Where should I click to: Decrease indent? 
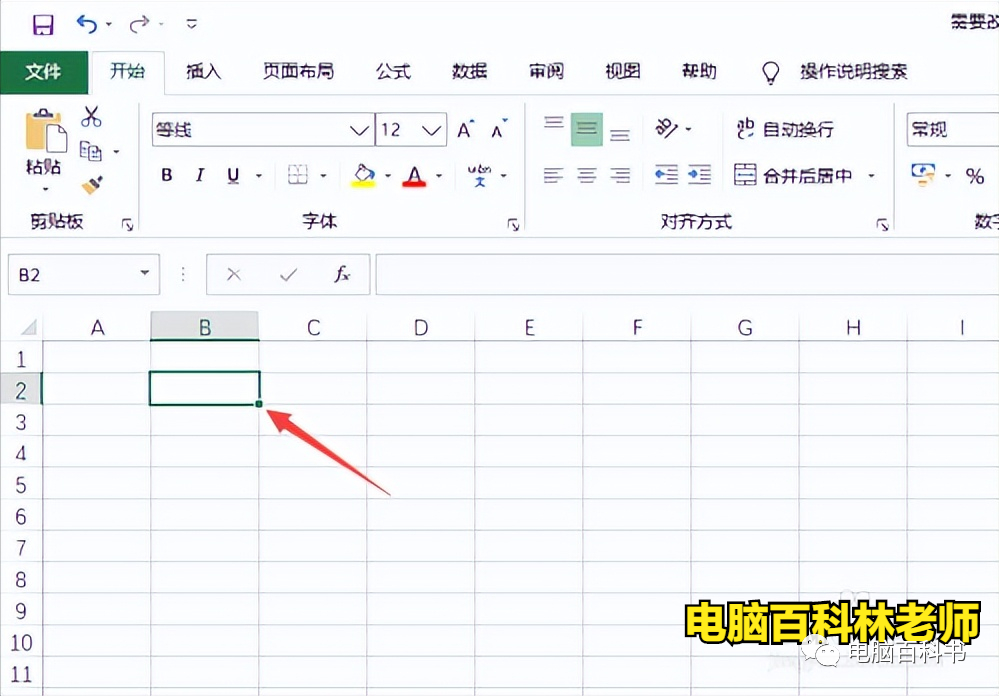click(x=666, y=175)
